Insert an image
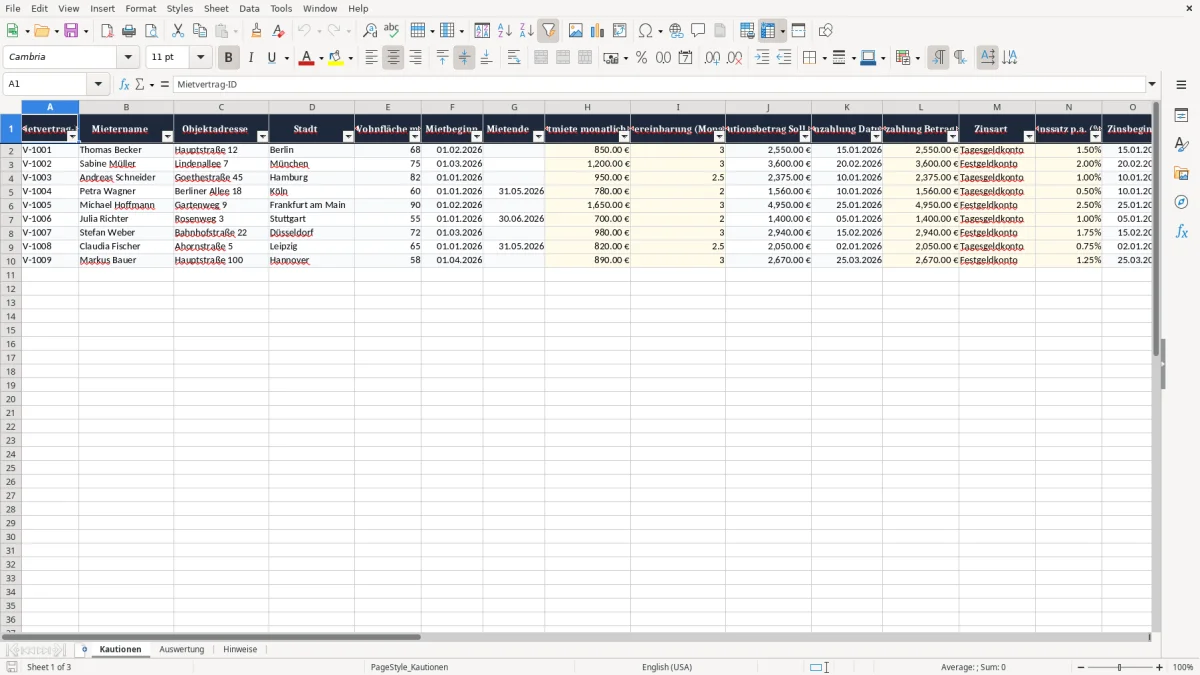The height and width of the screenshot is (675, 1200). pos(576,31)
